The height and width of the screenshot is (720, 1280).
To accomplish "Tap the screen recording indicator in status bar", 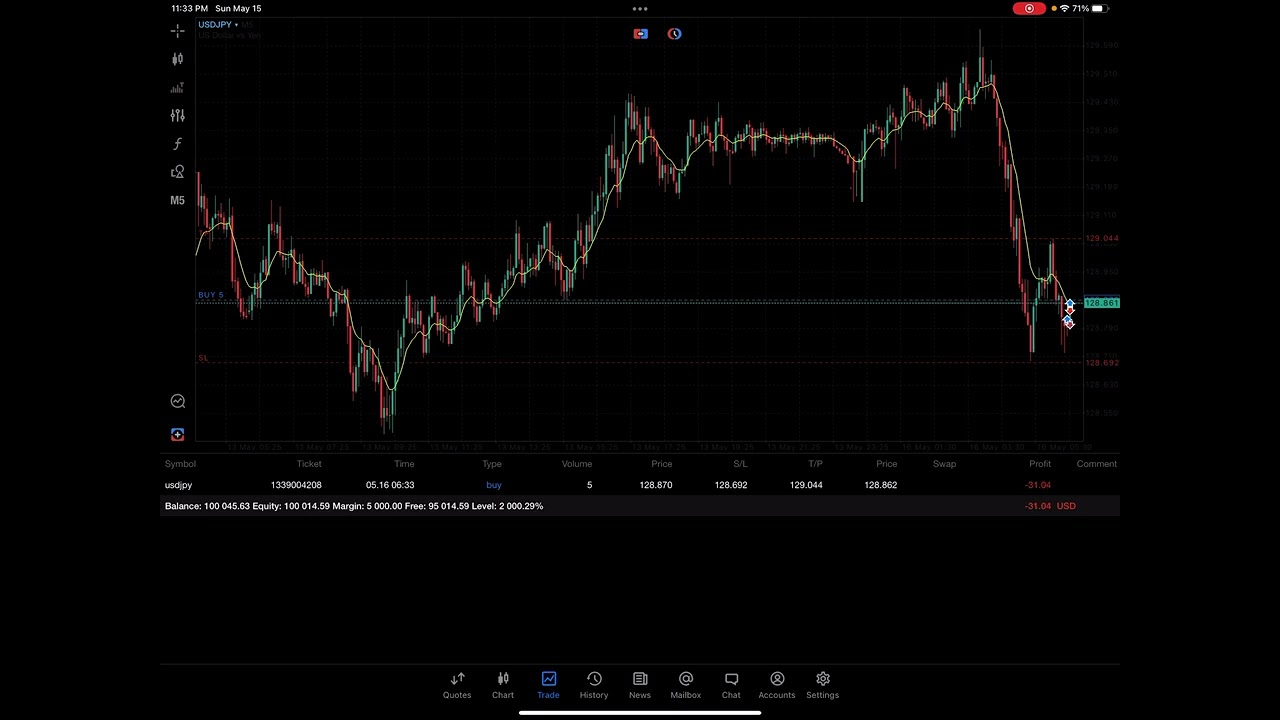I will click(1029, 8).
